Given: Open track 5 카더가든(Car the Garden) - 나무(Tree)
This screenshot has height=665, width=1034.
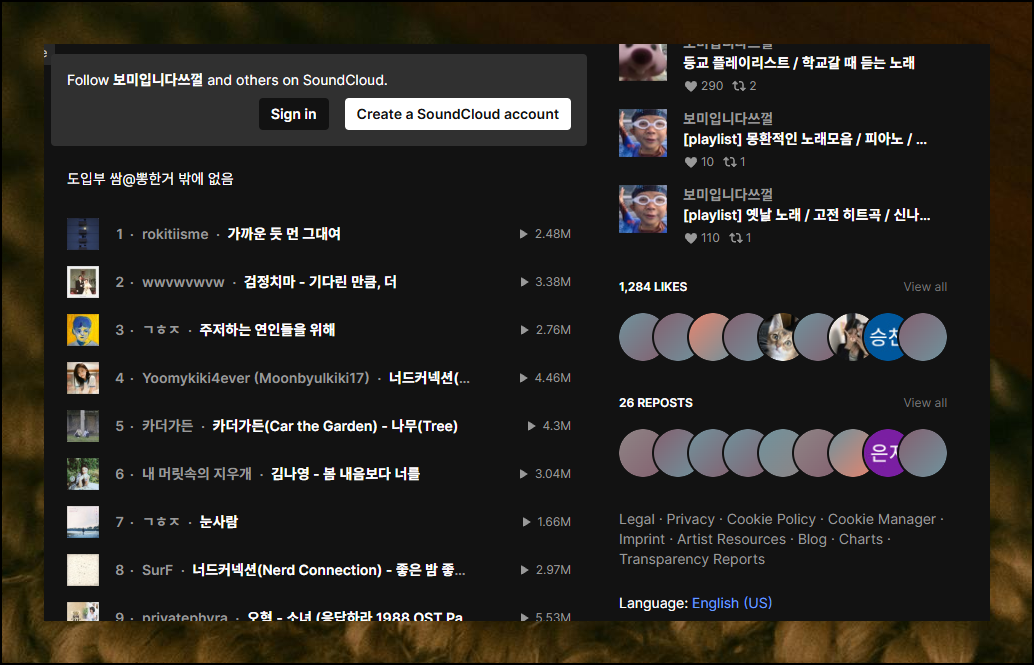Looking at the screenshot, I should click(335, 426).
